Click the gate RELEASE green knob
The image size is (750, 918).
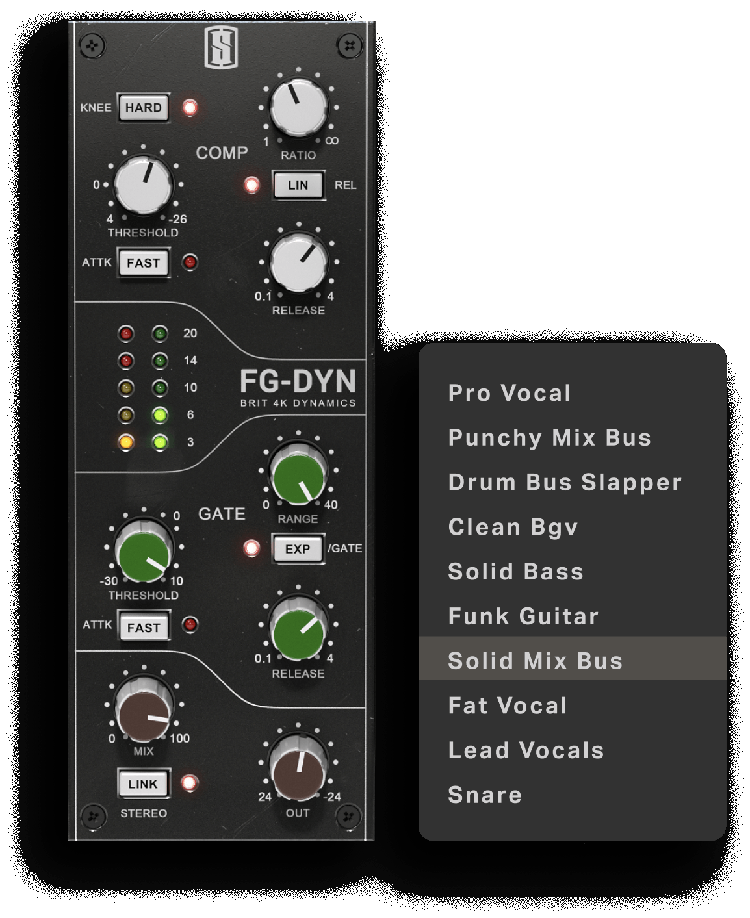click(x=299, y=630)
